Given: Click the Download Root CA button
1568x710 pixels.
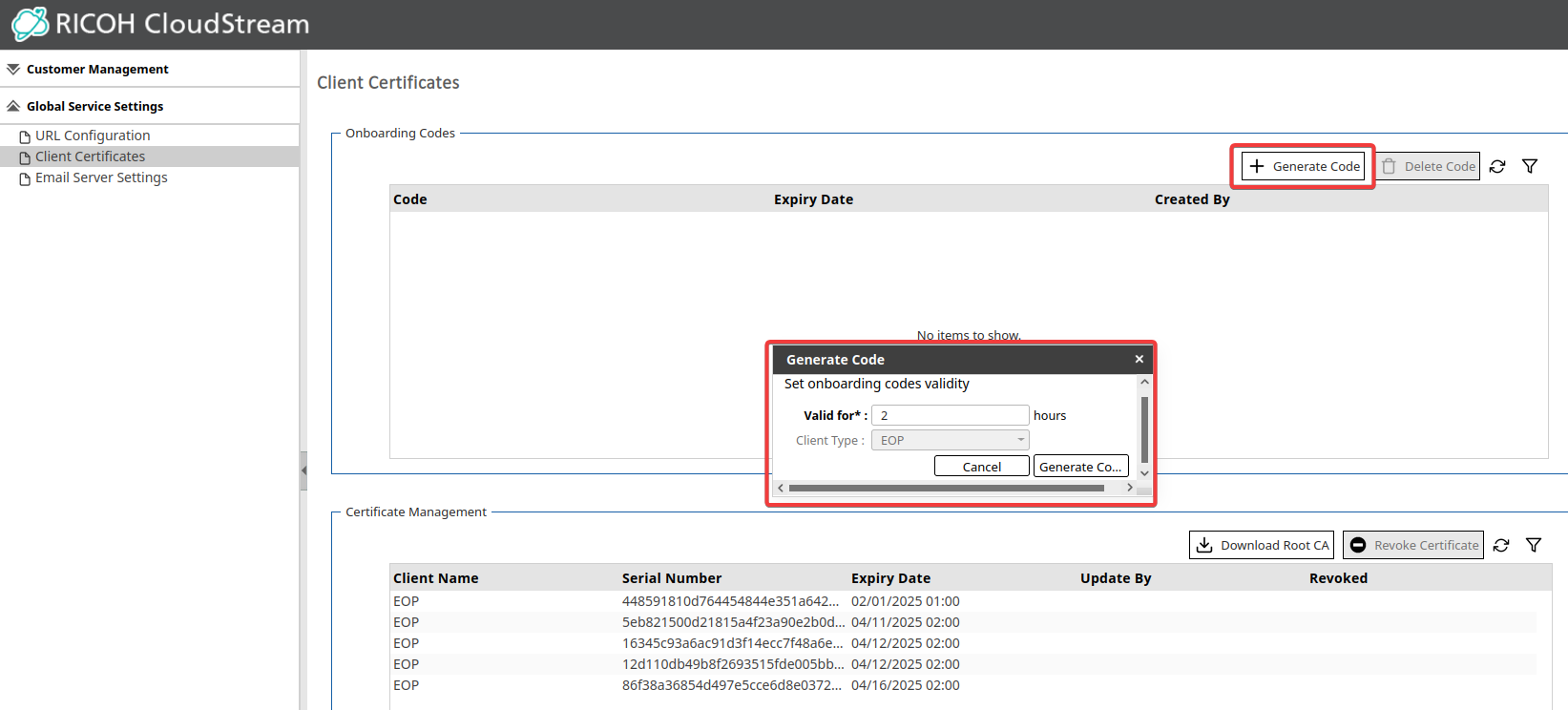Looking at the screenshot, I should 1262,545.
